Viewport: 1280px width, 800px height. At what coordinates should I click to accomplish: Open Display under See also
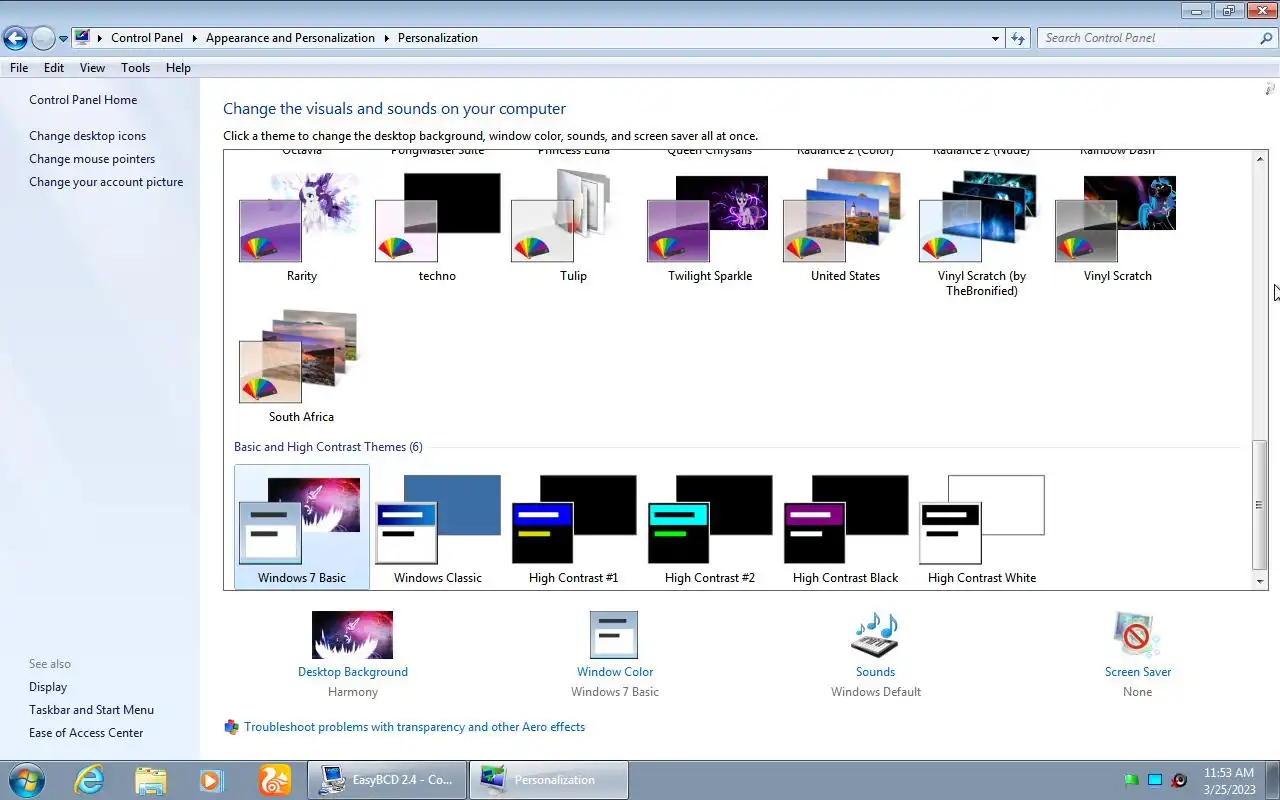tap(48, 687)
